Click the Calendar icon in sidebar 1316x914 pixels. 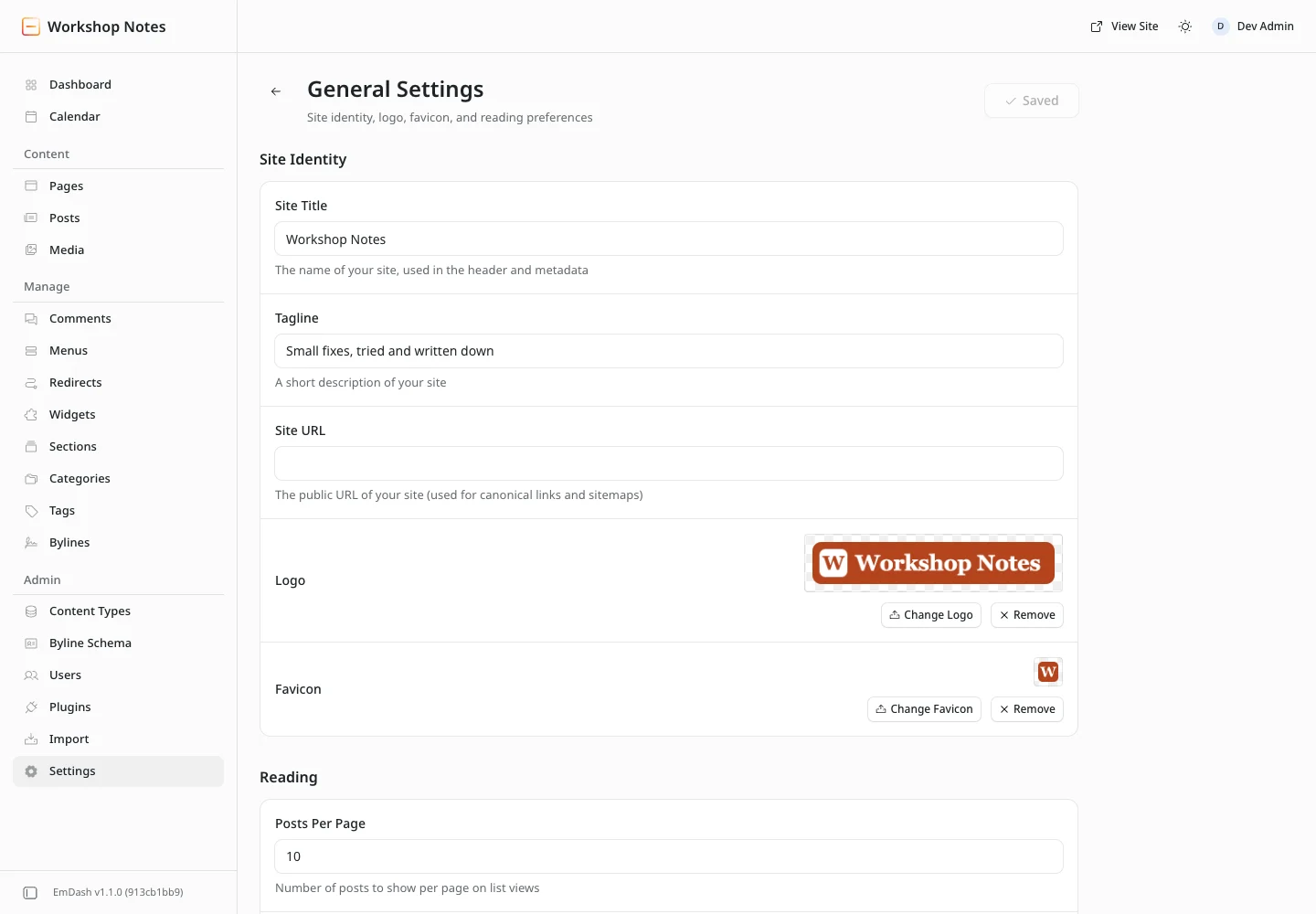pos(31,117)
